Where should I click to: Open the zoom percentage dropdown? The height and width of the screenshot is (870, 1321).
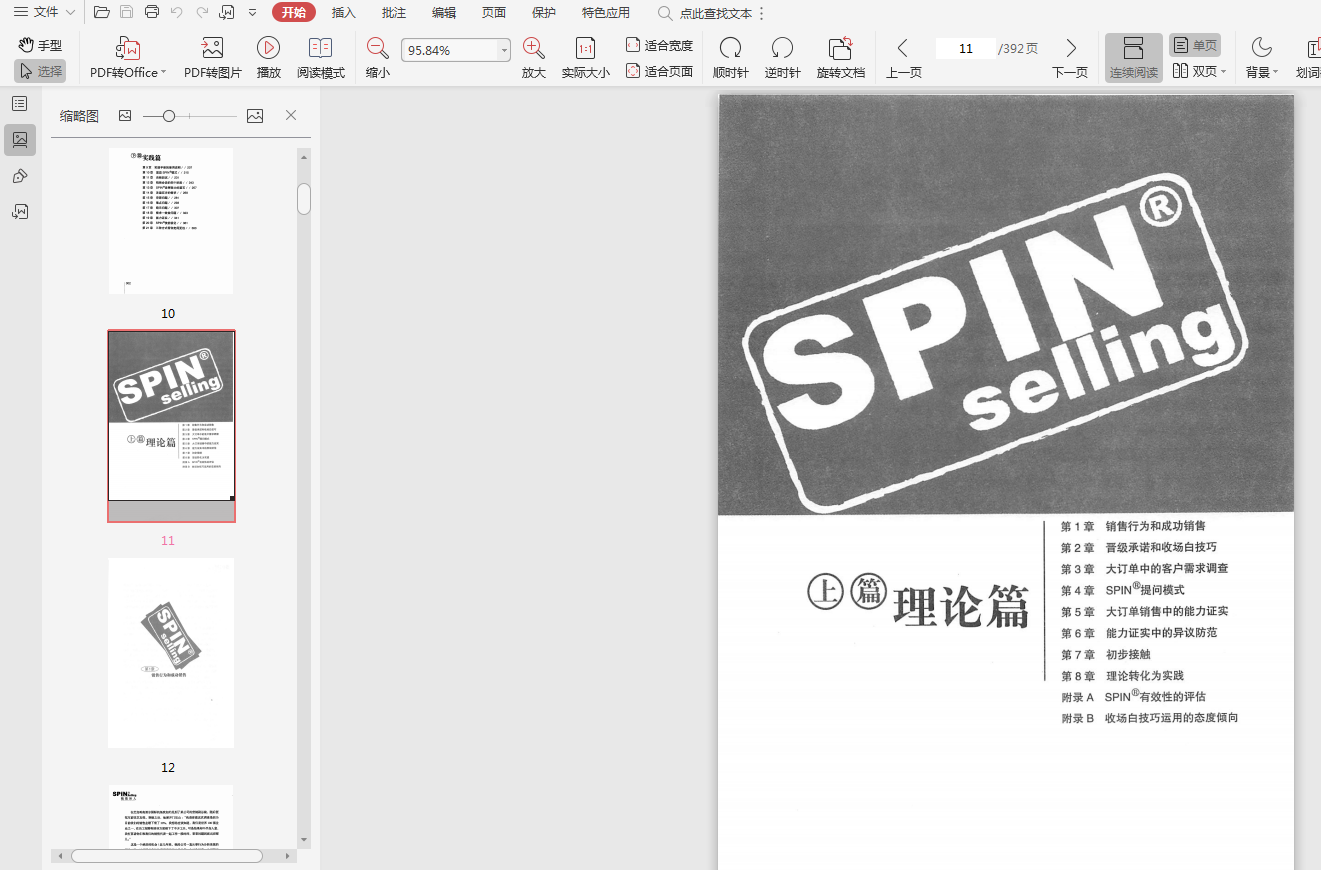(504, 50)
